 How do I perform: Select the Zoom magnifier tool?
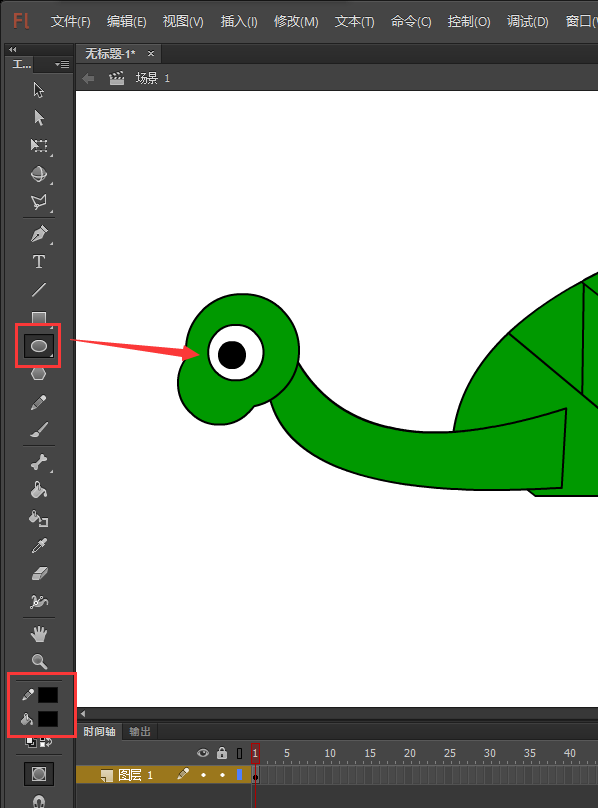39,662
